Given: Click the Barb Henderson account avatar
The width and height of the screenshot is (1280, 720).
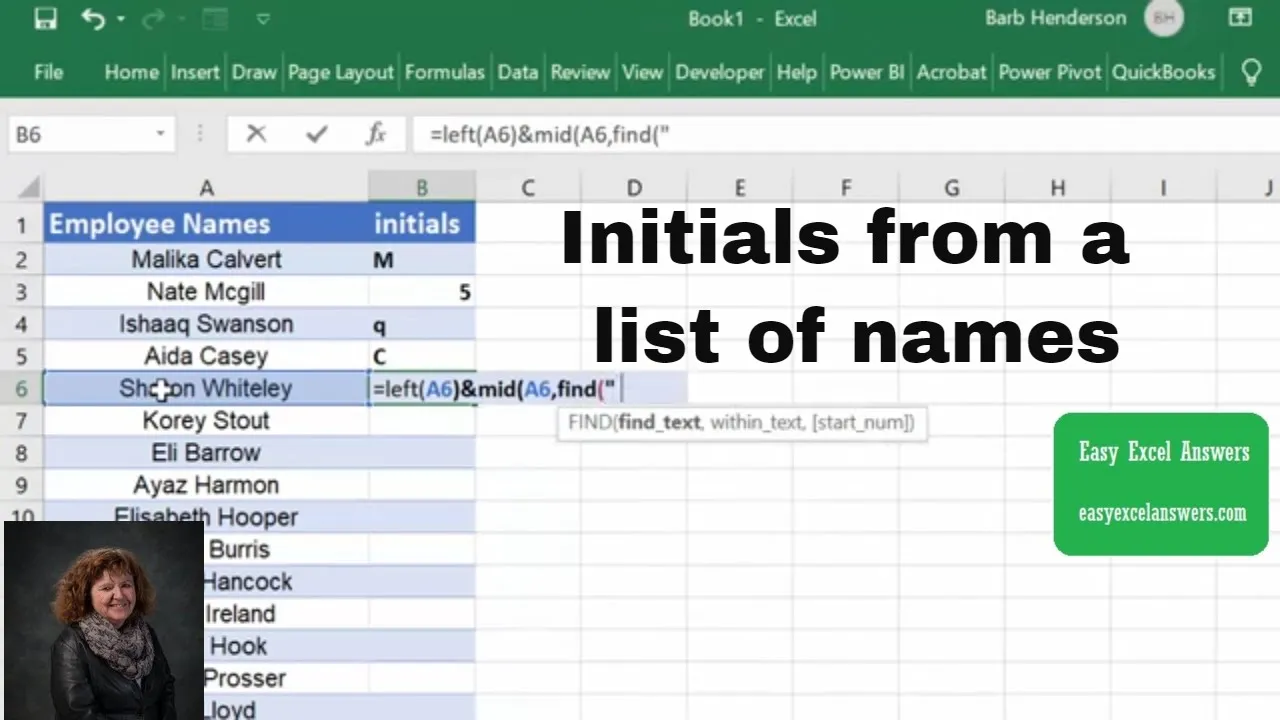Looking at the screenshot, I should (x=1164, y=18).
